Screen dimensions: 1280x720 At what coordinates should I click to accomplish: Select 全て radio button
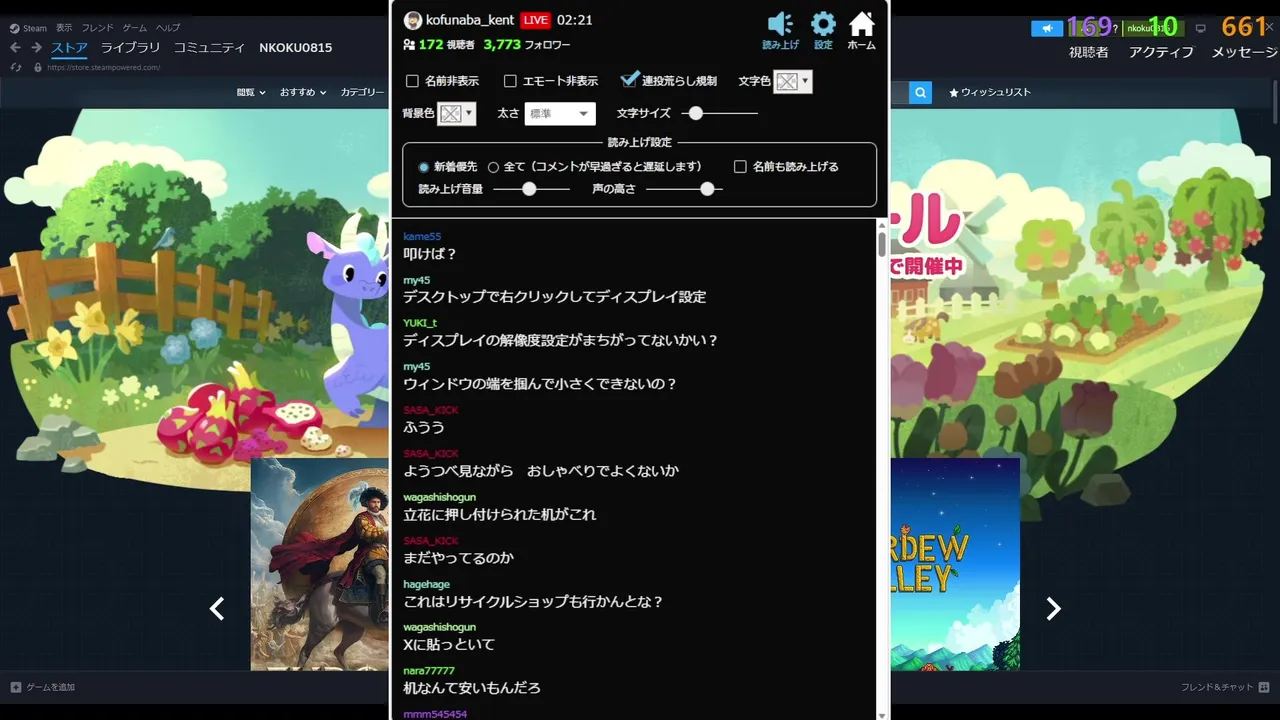point(493,167)
